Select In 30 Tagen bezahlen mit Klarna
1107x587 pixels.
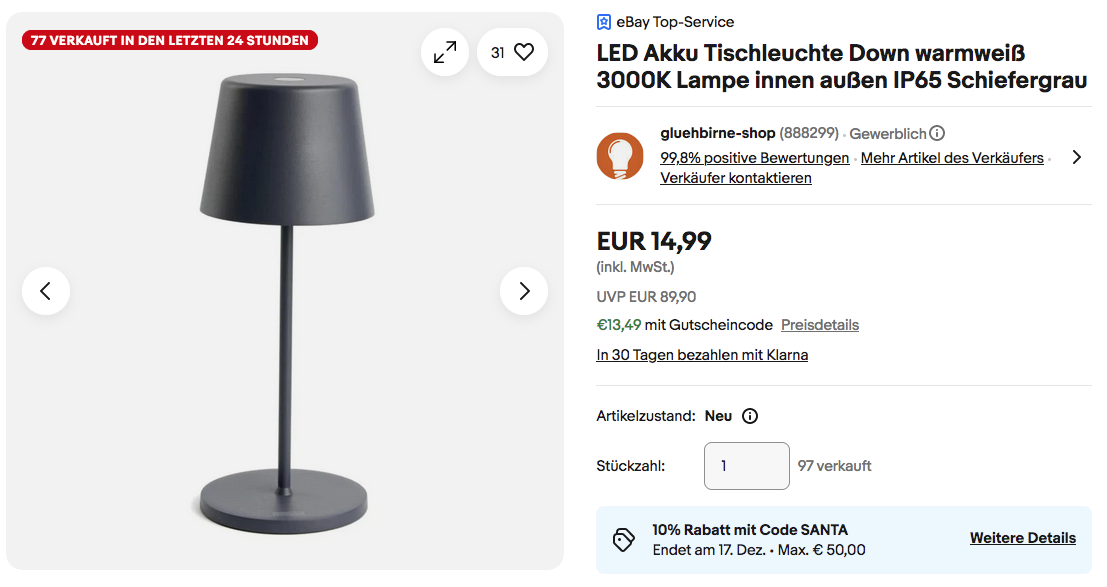pyautogui.click(x=702, y=355)
